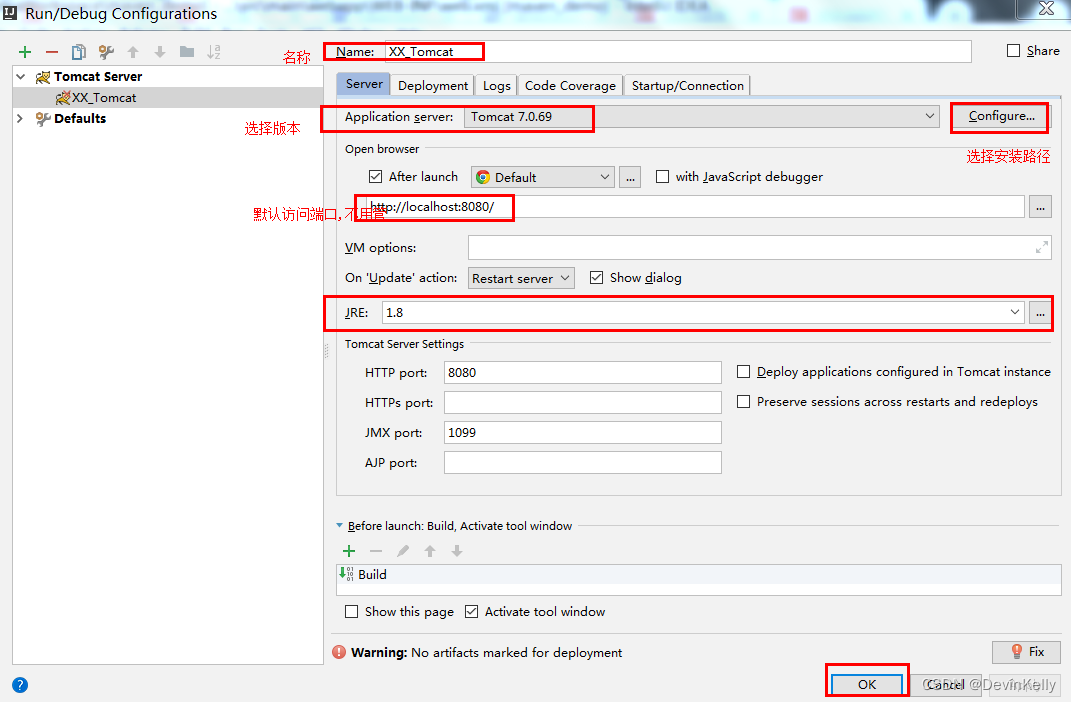Enable Deploy applications configured in Tomcat instance
This screenshot has width=1071, height=702.
pyautogui.click(x=743, y=371)
